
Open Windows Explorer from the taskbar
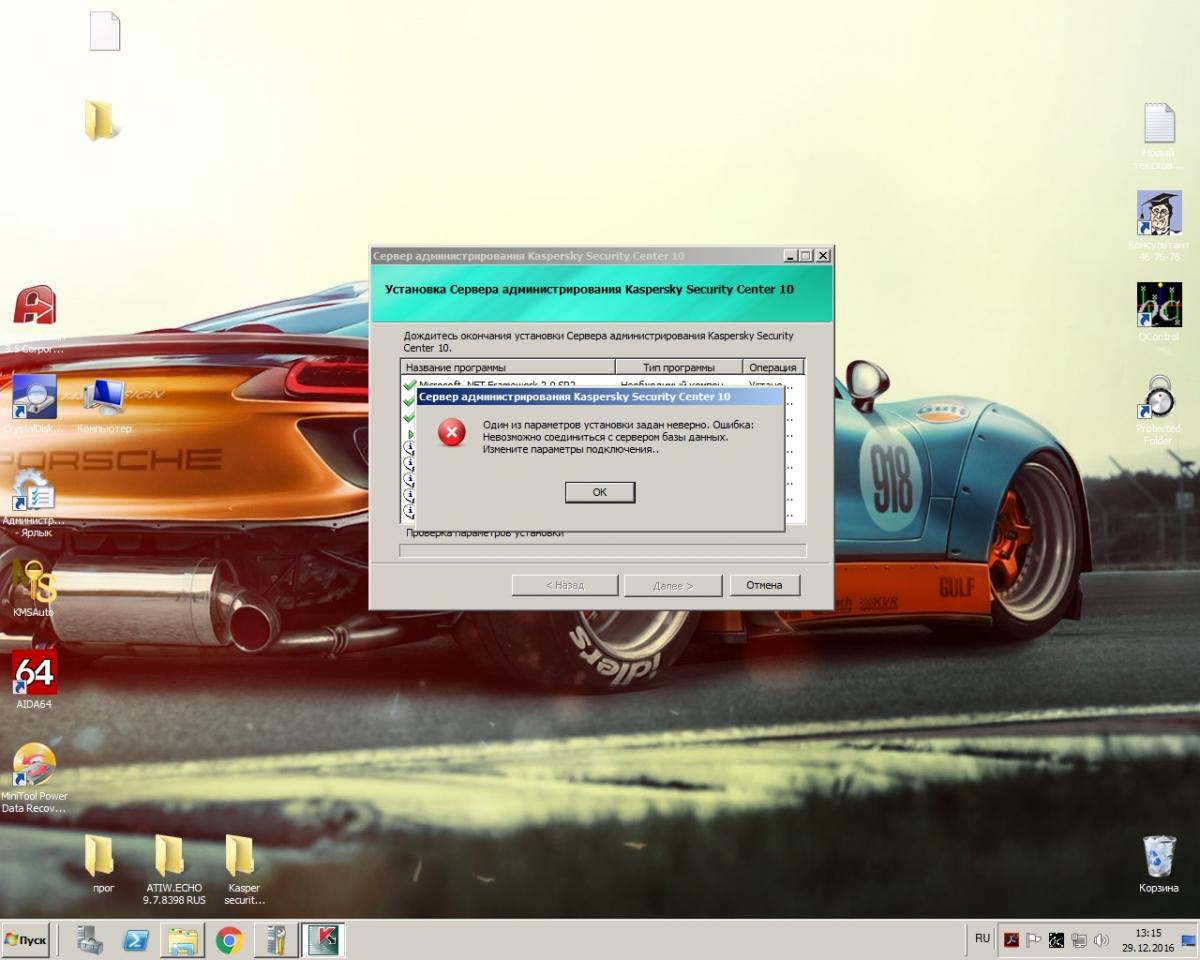183,940
